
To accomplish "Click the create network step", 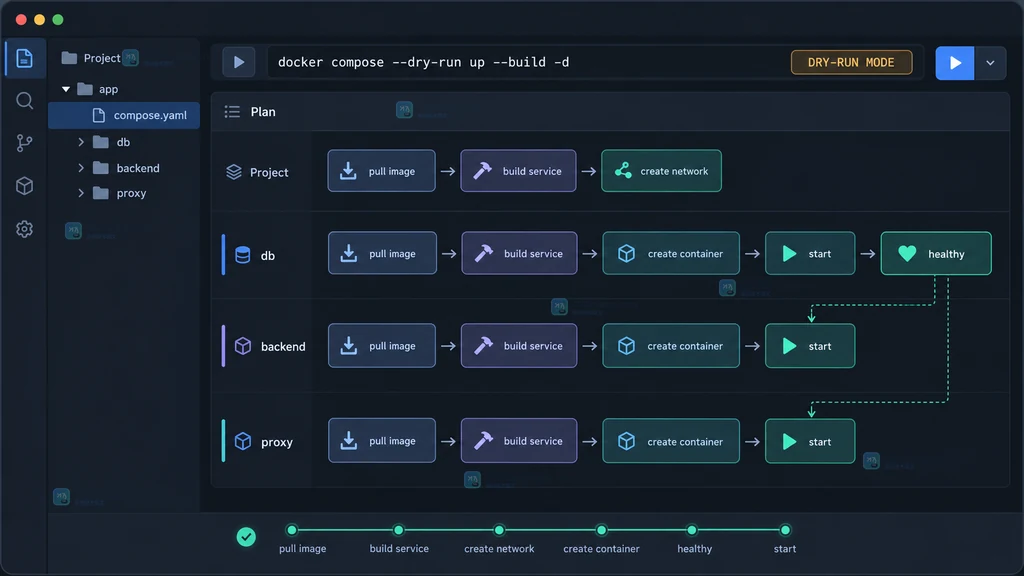I will [661, 171].
